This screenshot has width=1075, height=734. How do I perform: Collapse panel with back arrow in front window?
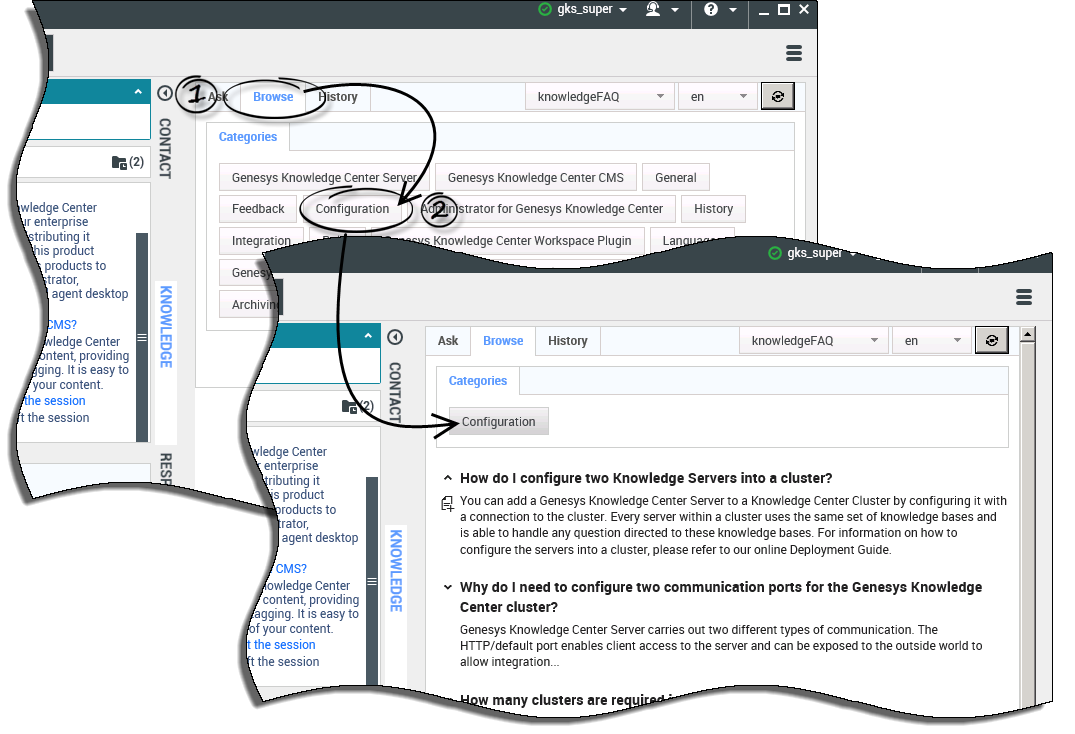coord(395,337)
